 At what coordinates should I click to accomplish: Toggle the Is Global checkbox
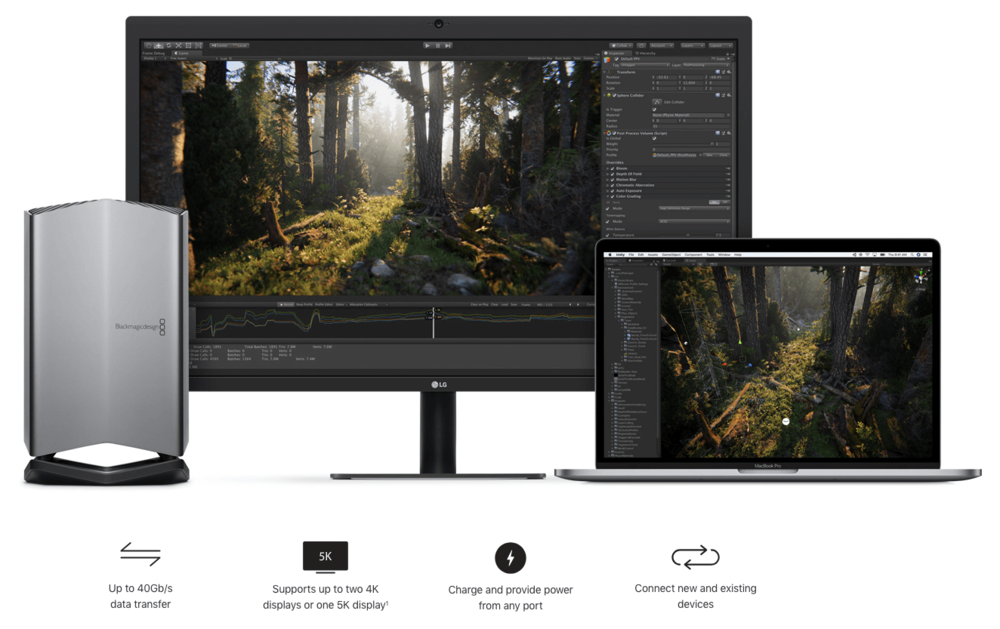[x=654, y=138]
